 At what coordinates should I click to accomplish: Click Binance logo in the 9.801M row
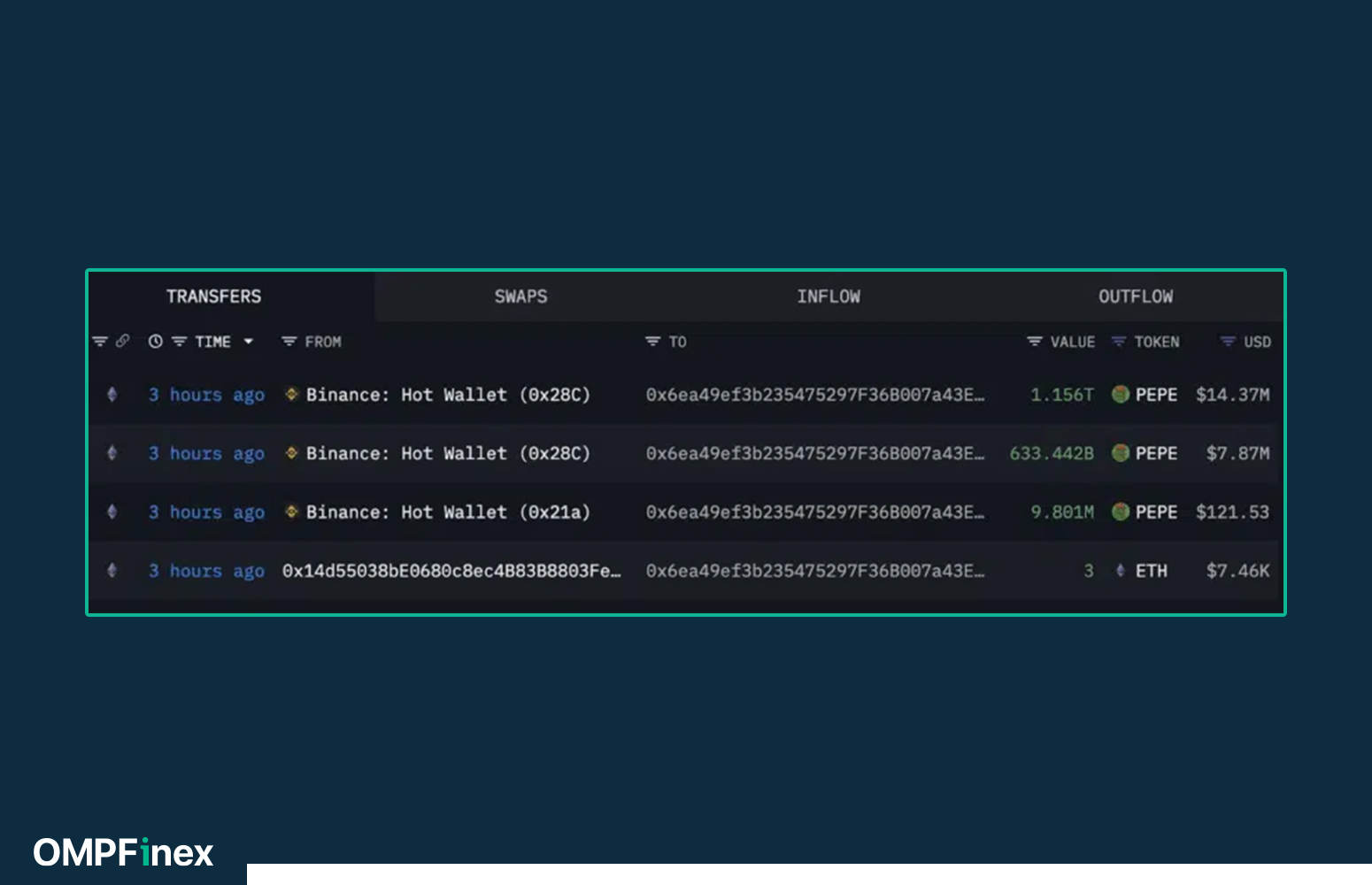click(291, 512)
